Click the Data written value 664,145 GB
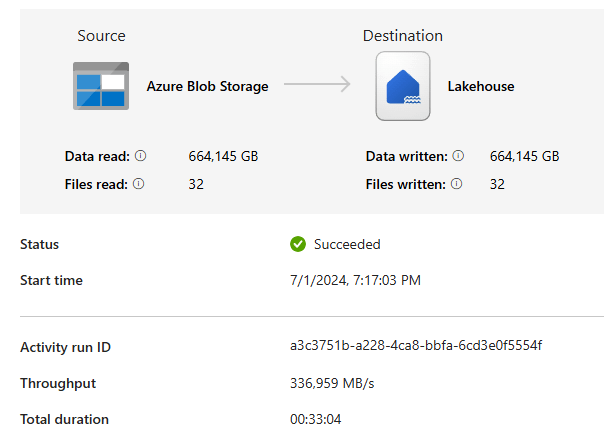612x437 pixels. [524, 156]
